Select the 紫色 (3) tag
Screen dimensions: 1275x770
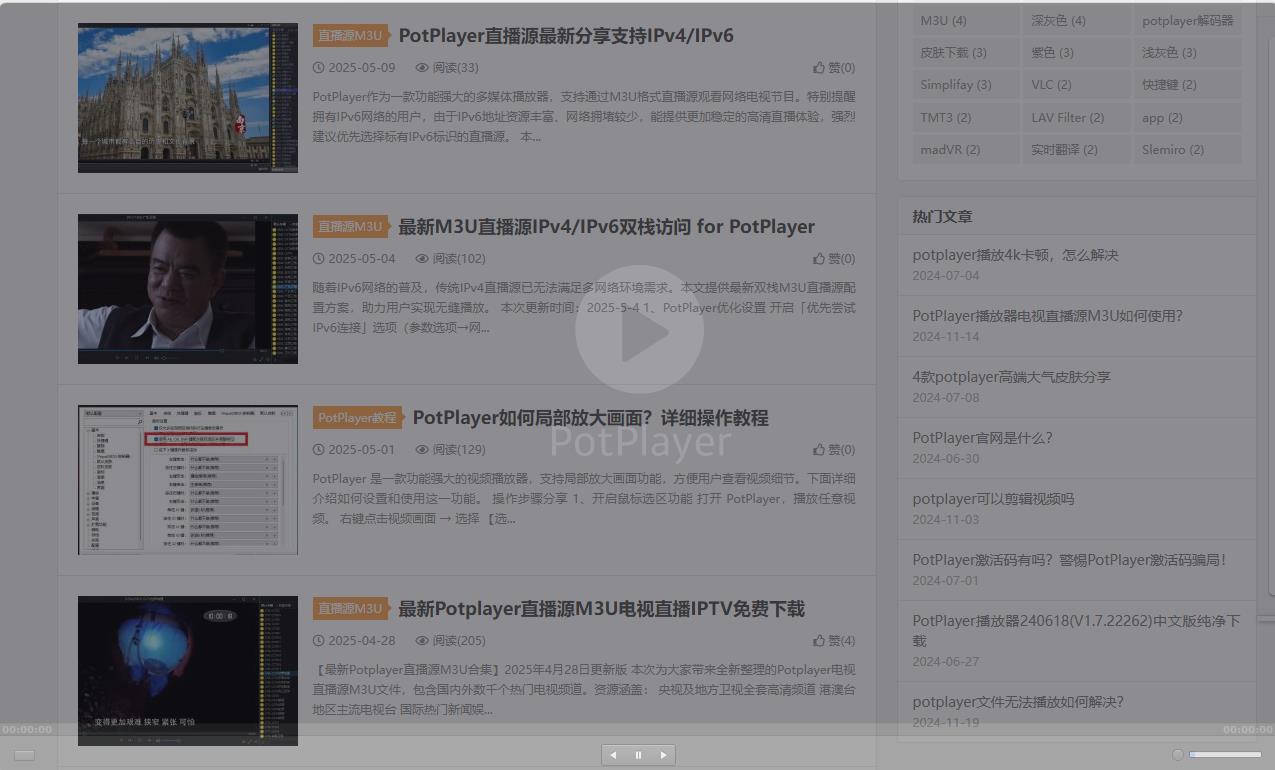(1076, 53)
